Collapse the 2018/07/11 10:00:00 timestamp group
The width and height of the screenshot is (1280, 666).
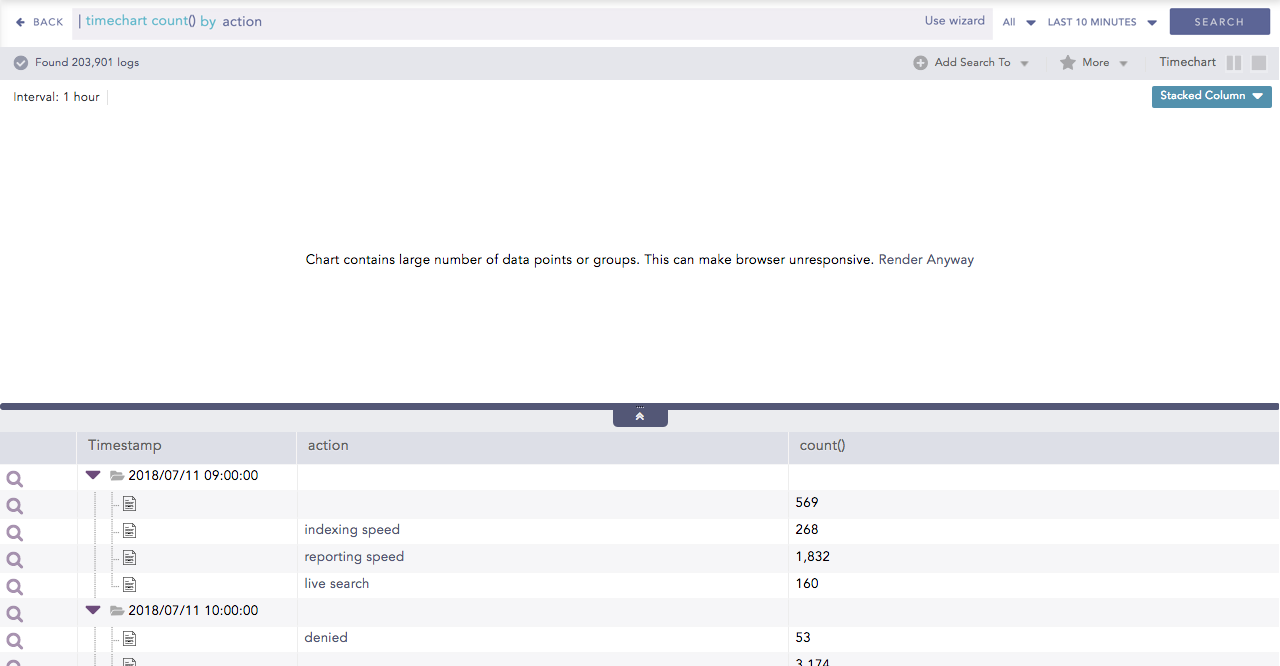pyautogui.click(x=93, y=610)
